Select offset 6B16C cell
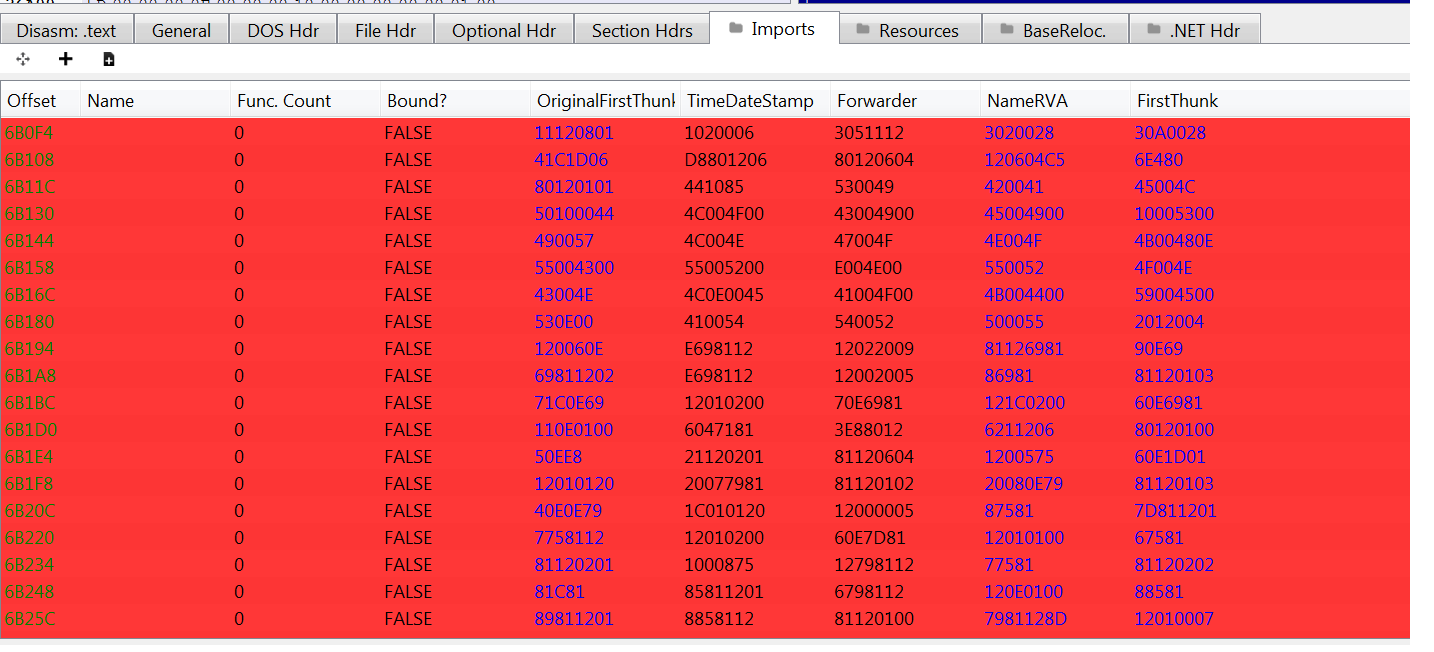Image resolution: width=1434 pixels, height=652 pixels. (x=30, y=295)
